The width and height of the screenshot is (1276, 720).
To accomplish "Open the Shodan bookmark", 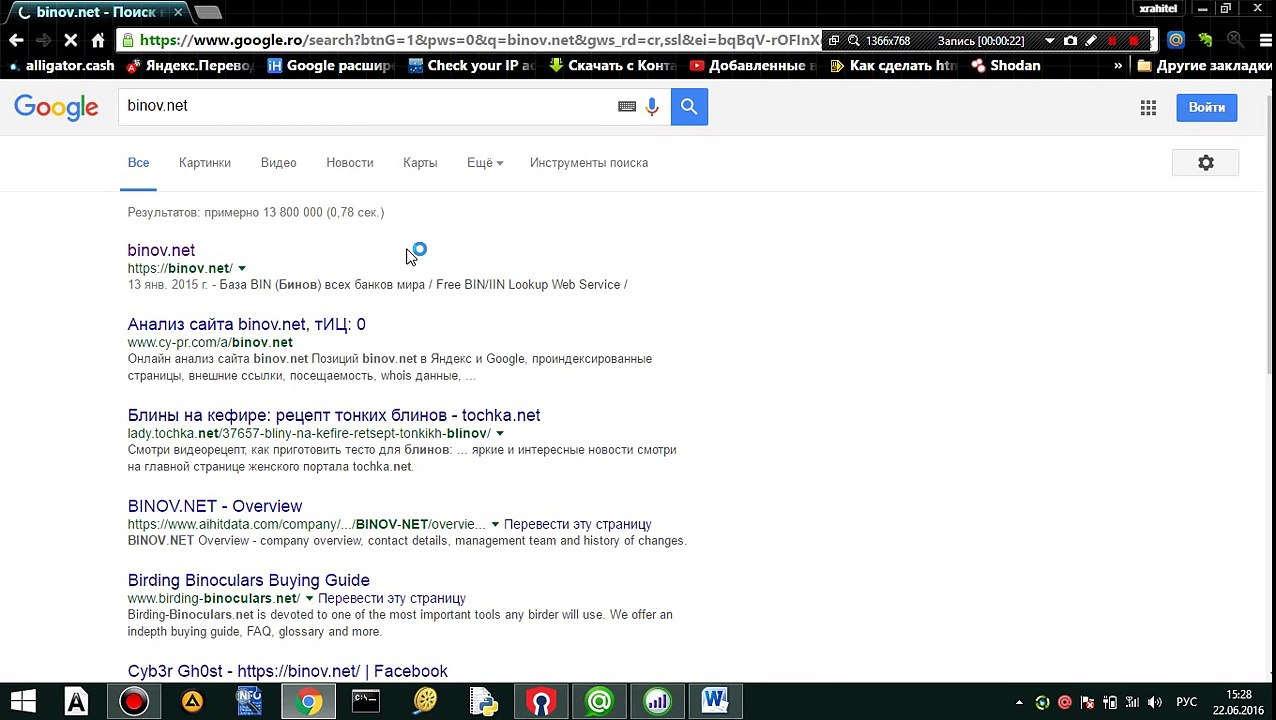I will [x=1006, y=66].
